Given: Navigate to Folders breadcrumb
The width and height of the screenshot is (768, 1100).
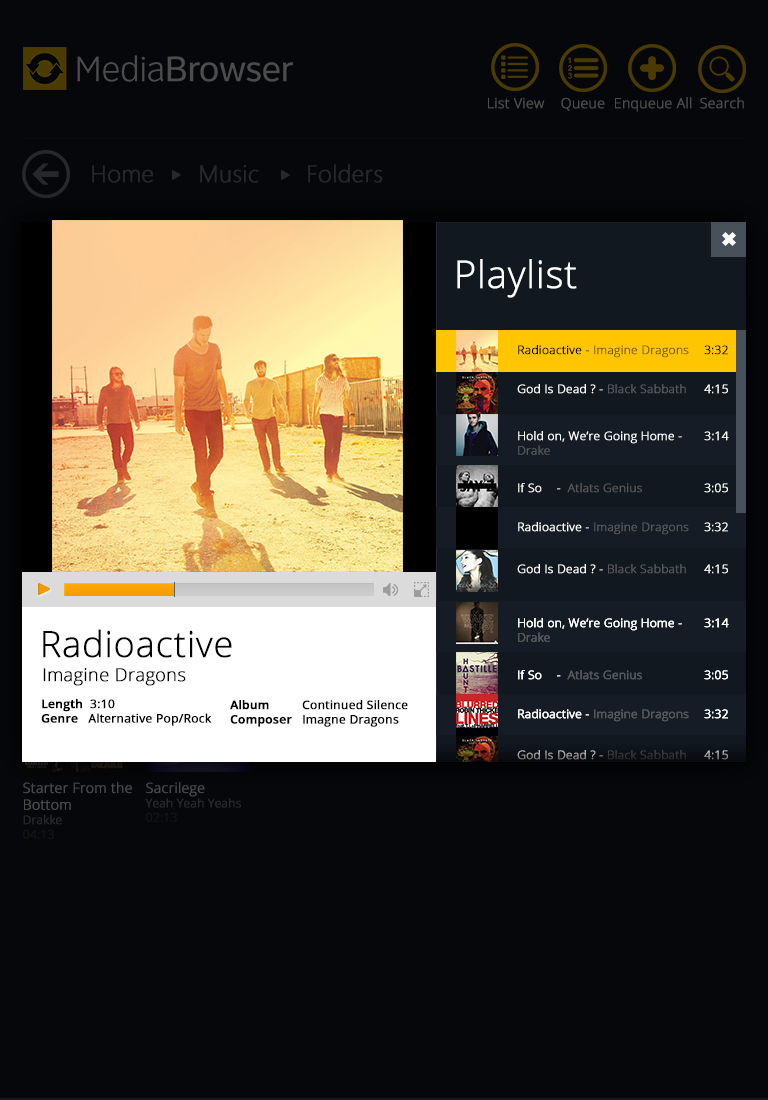Looking at the screenshot, I should [344, 174].
